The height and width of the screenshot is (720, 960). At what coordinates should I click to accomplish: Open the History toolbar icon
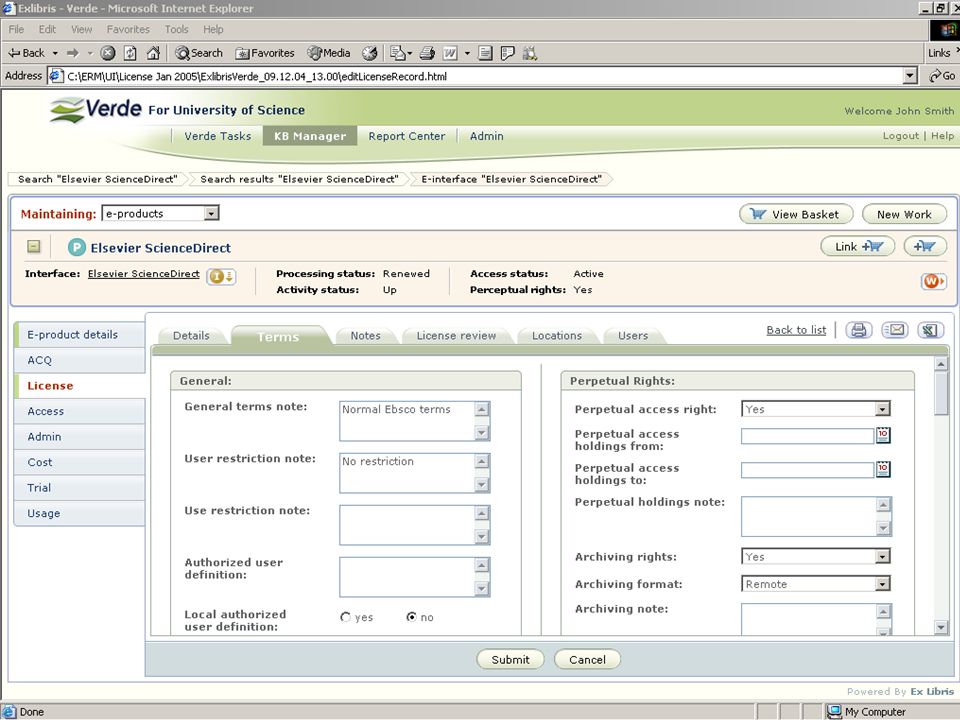click(x=370, y=53)
